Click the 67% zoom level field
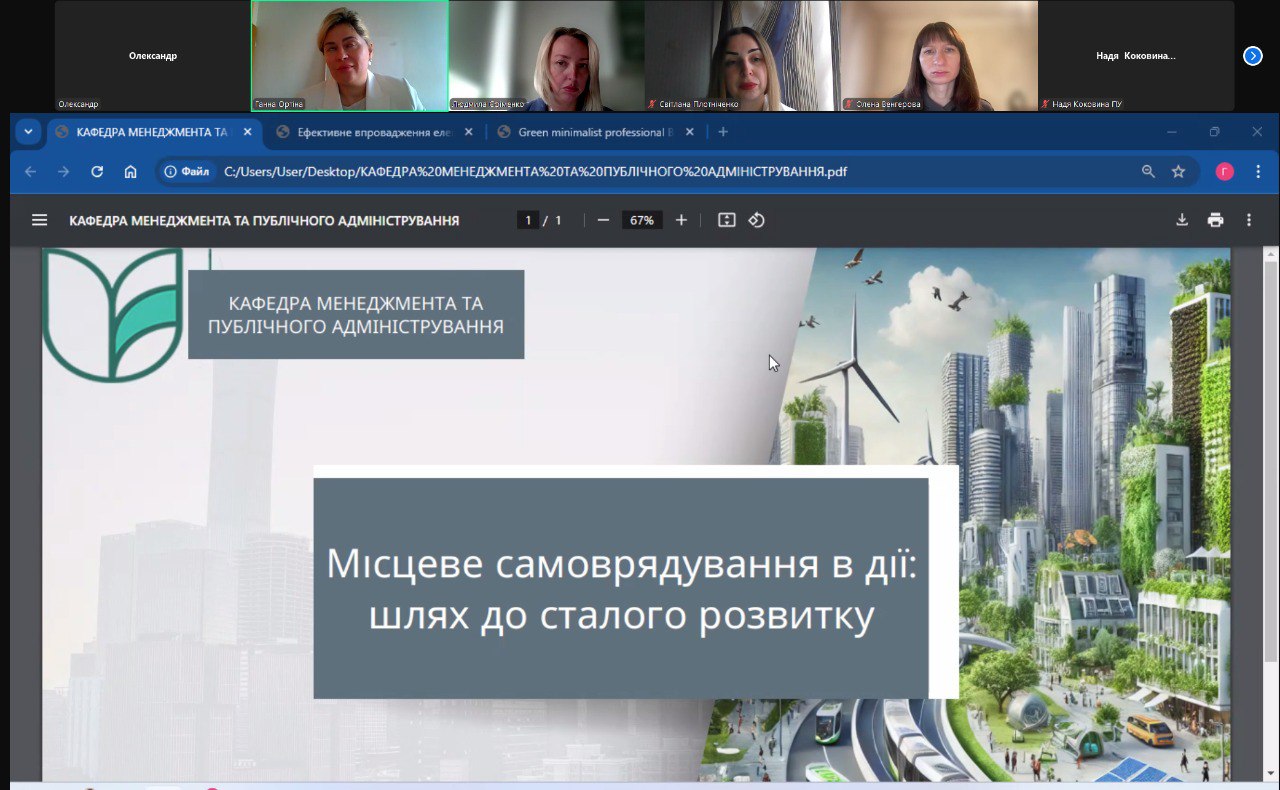Screen dimensions: 1280x790 642,220
